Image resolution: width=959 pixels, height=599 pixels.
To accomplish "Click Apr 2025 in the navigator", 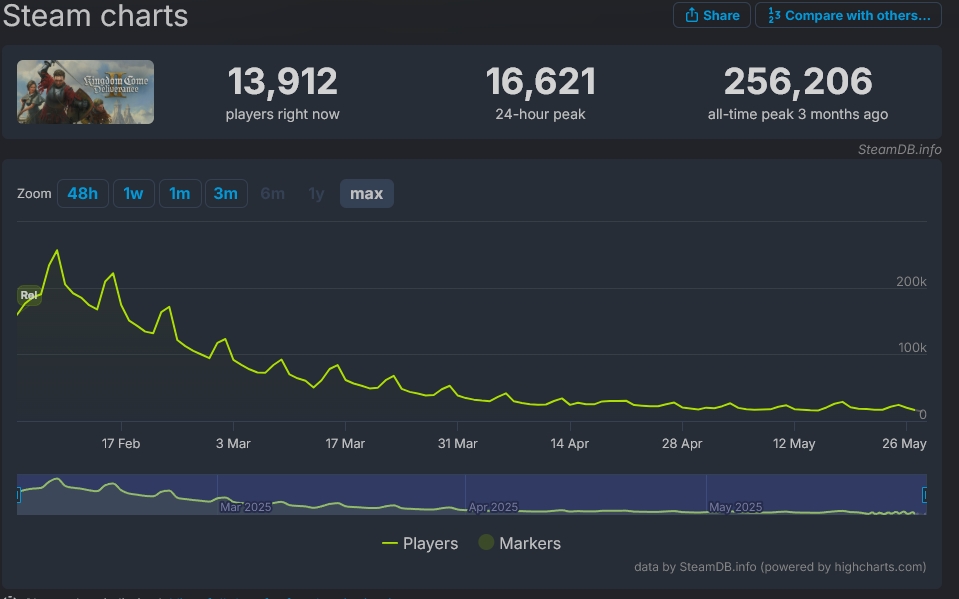I will 493,507.
